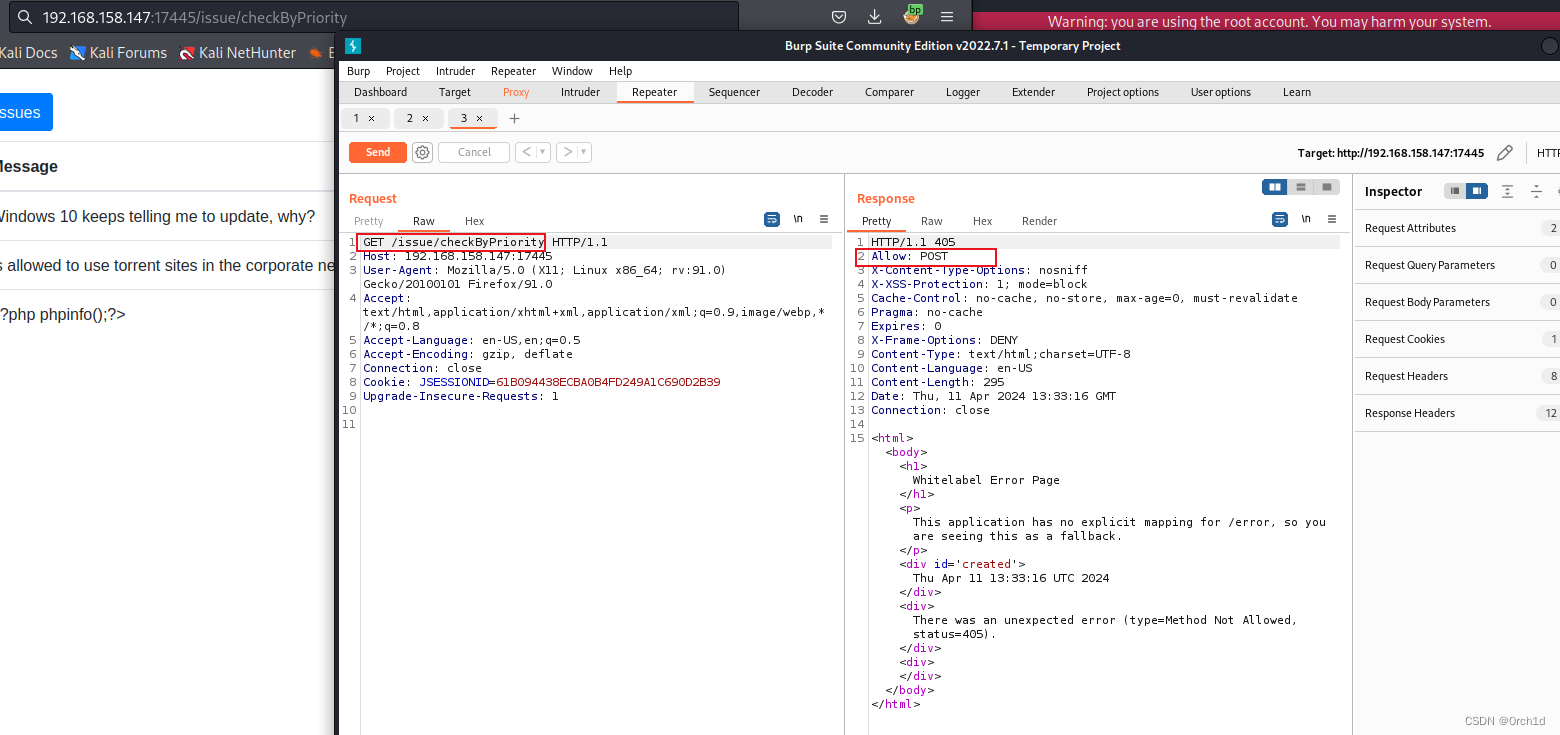Close Repeater tab 3
1560x735 pixels.
(x=479, y=118)
